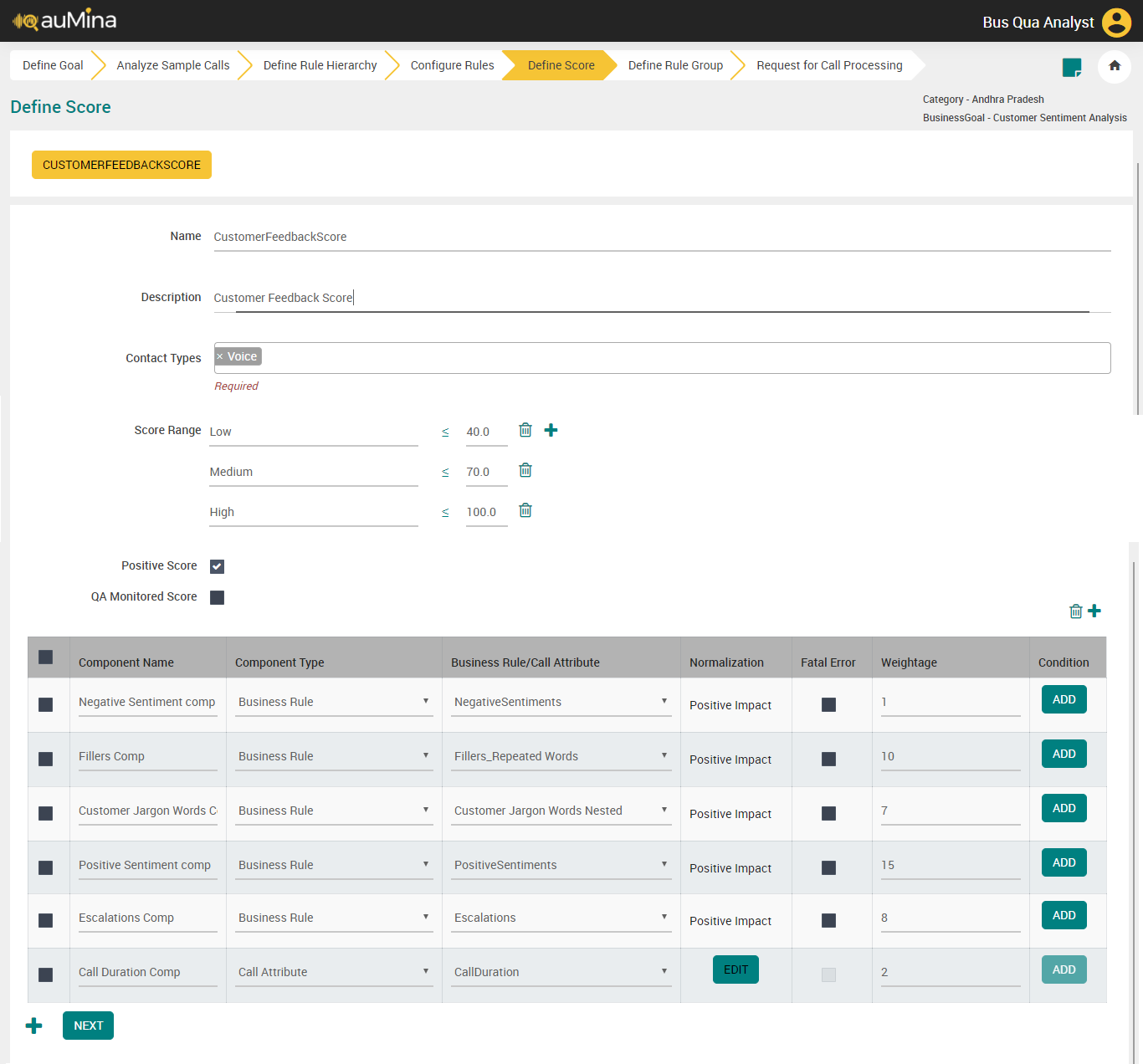Delete the Low score range row

(x=525, y=430)
